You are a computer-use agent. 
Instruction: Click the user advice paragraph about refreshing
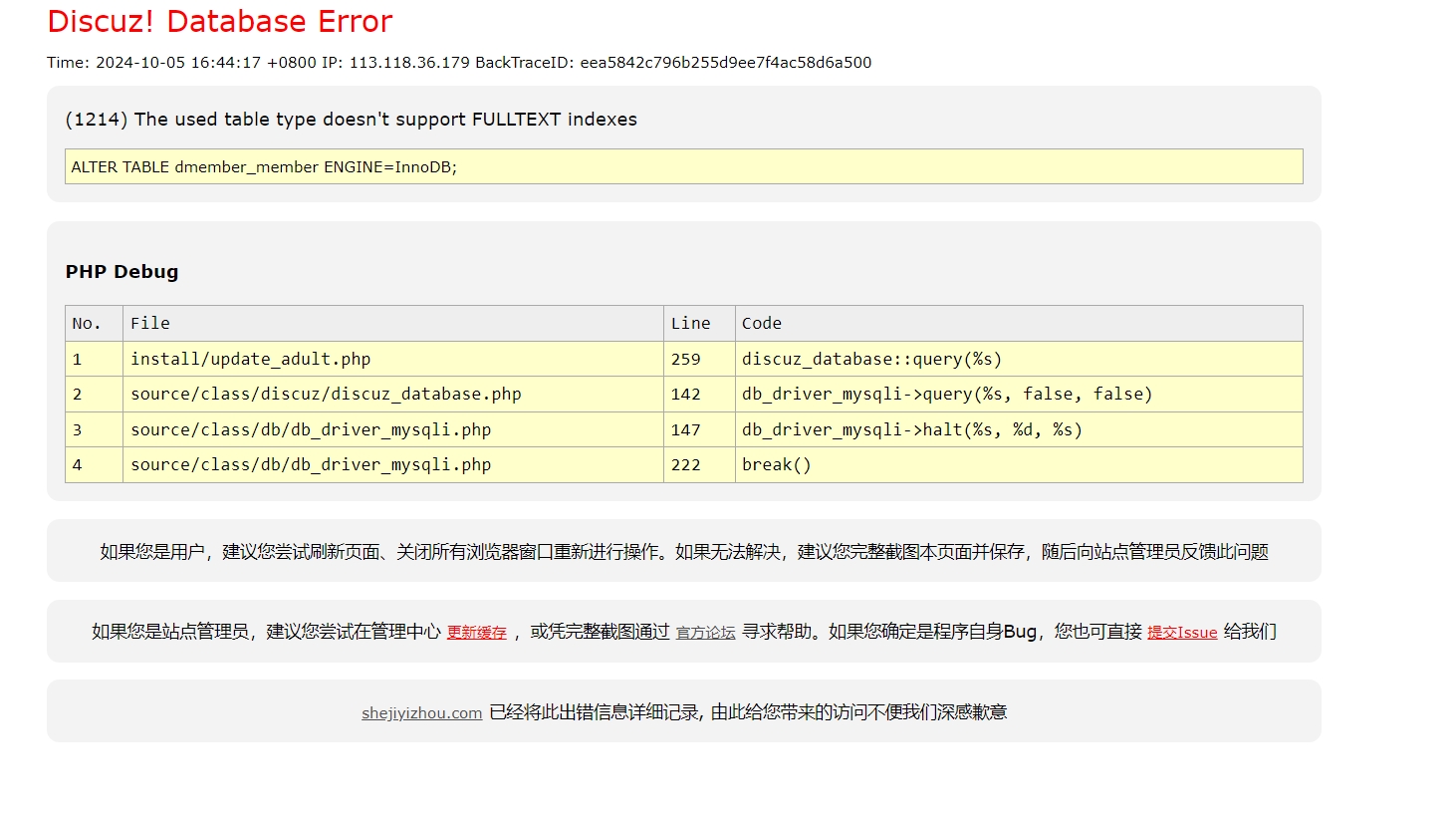coord(683,552)
